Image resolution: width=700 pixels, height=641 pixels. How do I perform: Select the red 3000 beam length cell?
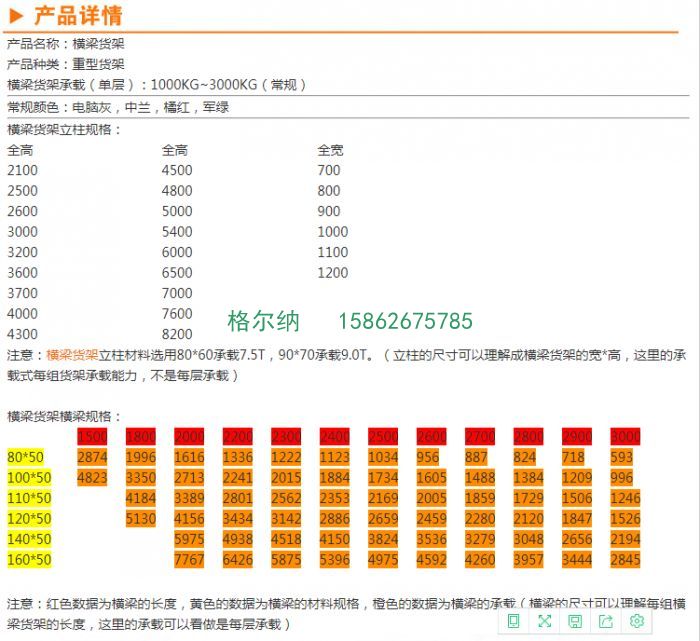coord(625,436)
